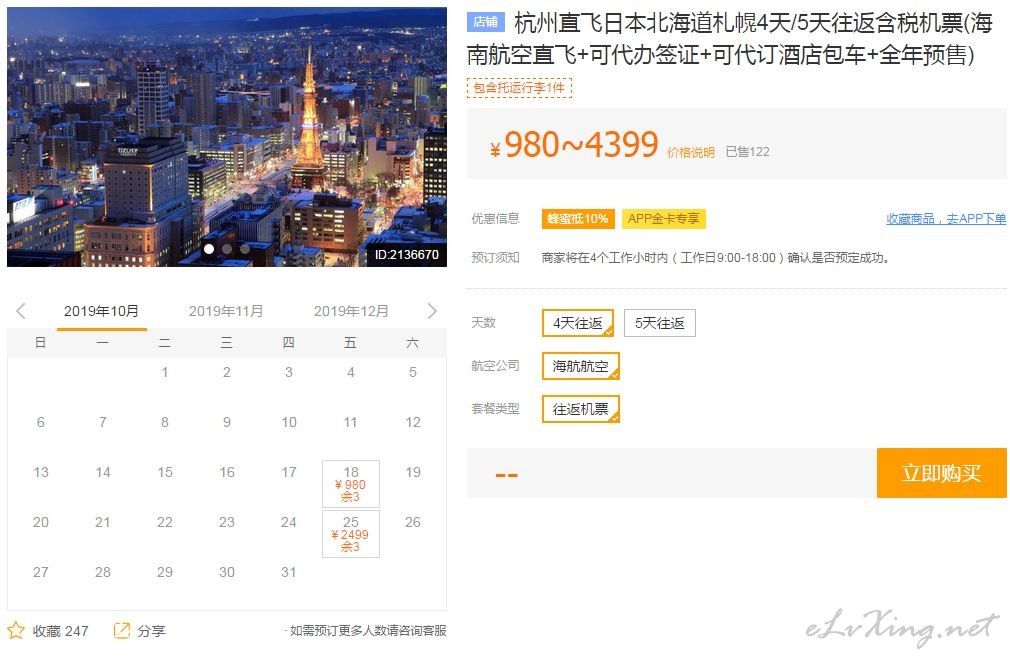Click 分享 label
1010x661 pixels.
[151, 631]
